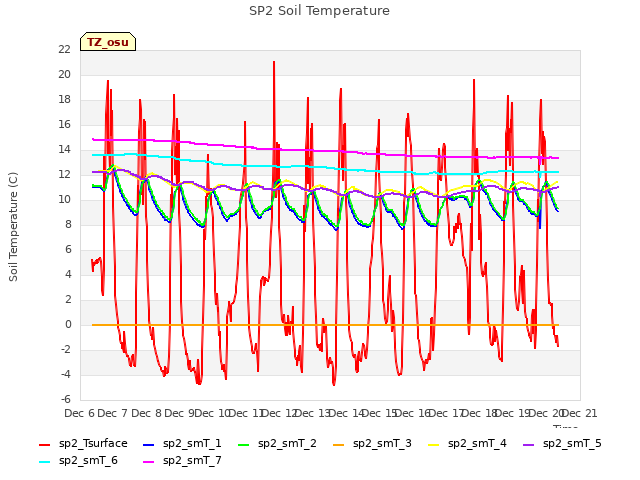
Task: Select the sp2_Tsurface legend label
Action: tap(93, 443)
